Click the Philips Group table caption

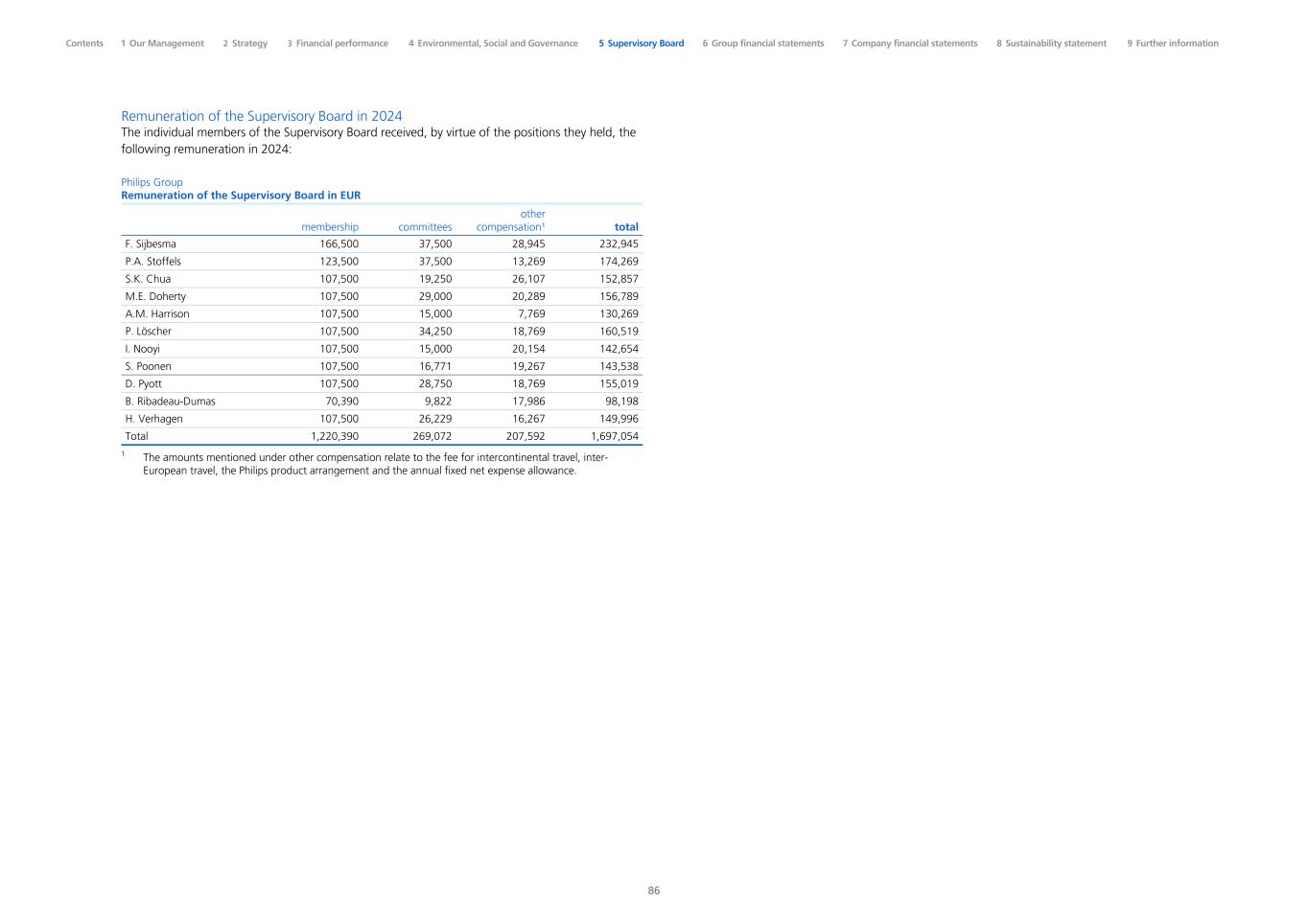pyautogui.click(x=152, y=182)
